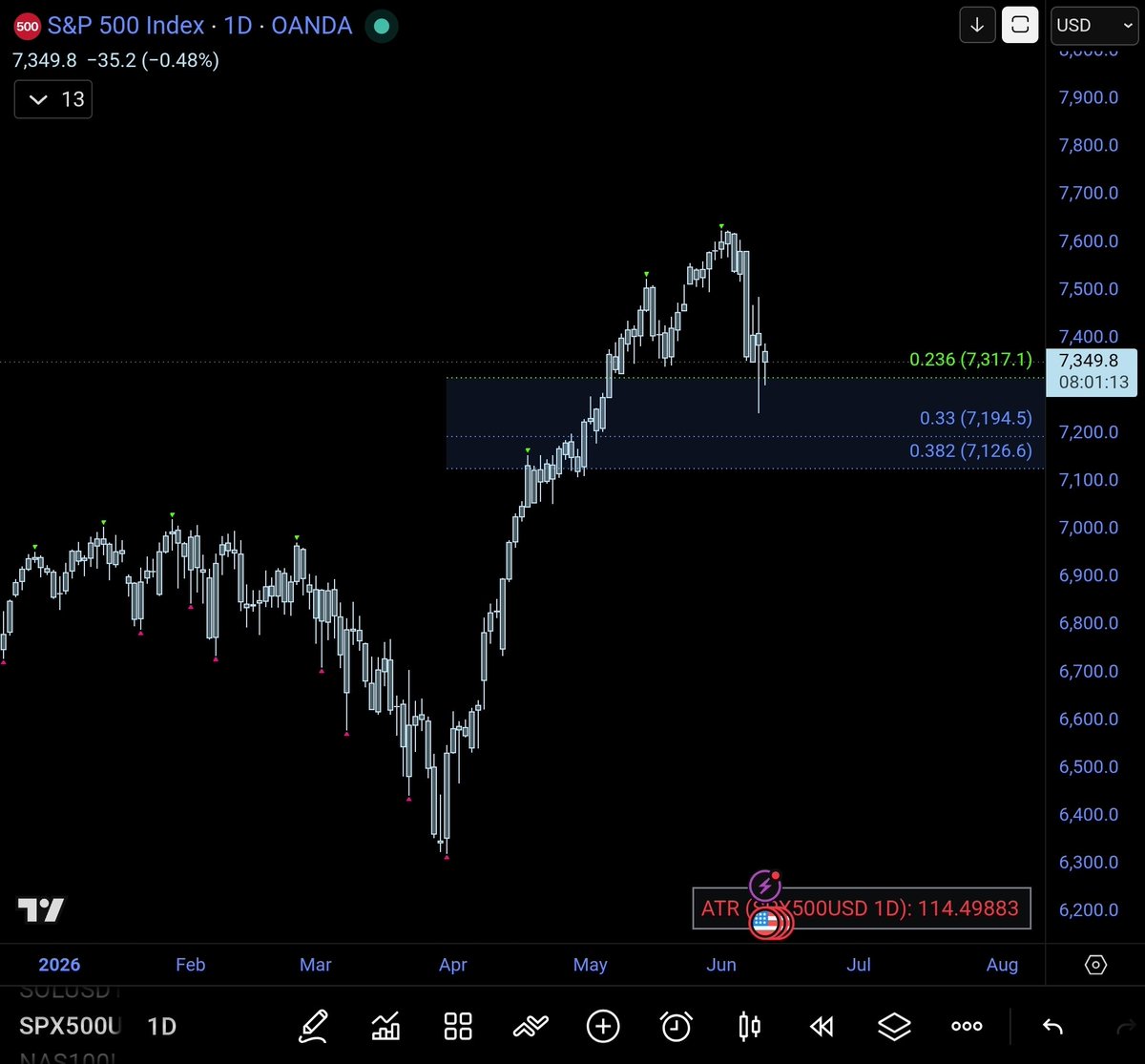Select the SPX500U symbol at bottom

click(x=71, y=1027)
